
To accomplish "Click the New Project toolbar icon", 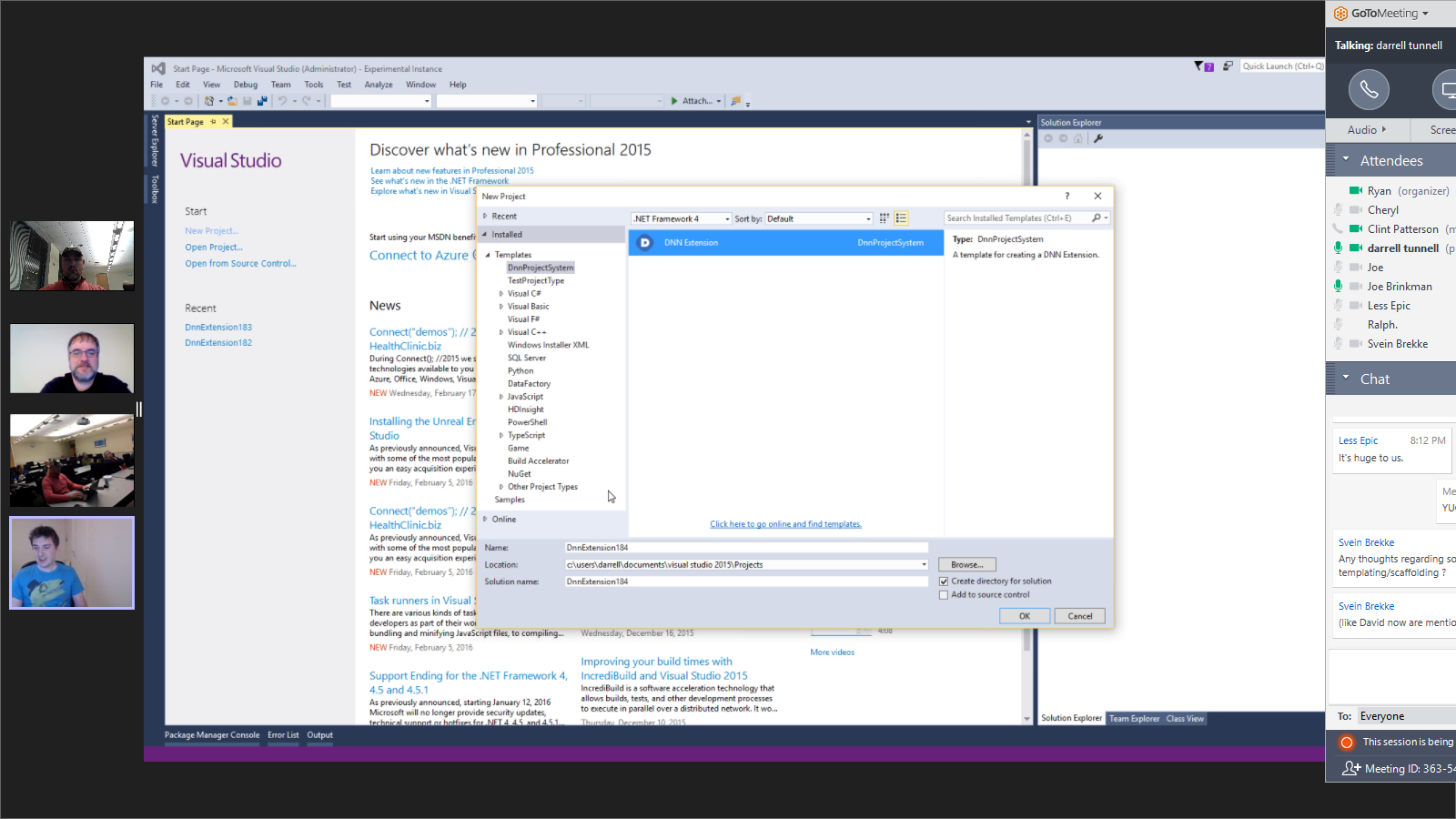I will pyautogui.click(x=209, y=101).
